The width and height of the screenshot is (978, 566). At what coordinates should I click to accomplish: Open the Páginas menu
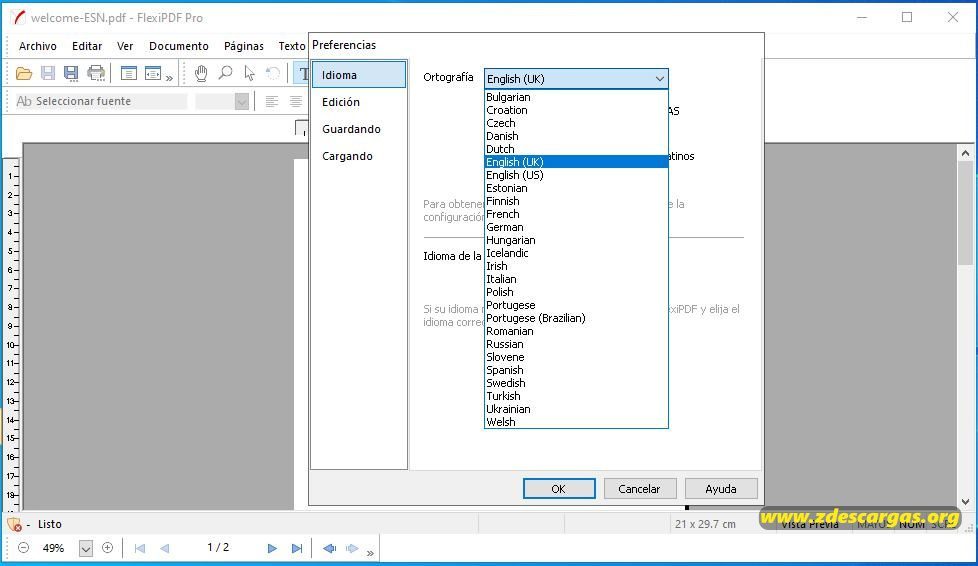click(x=243, y=46)
